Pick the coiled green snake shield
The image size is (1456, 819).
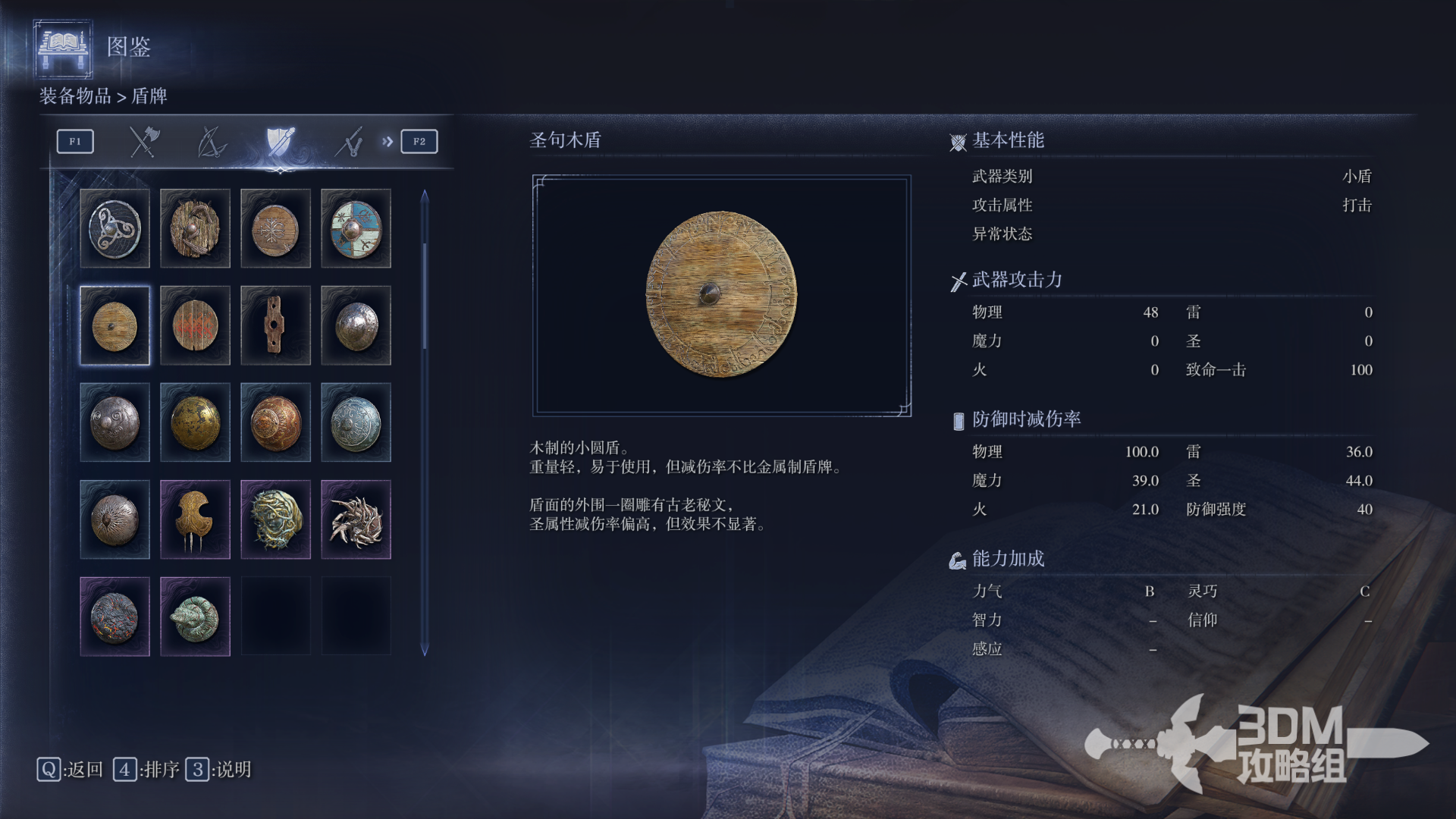tap(195, 617)
